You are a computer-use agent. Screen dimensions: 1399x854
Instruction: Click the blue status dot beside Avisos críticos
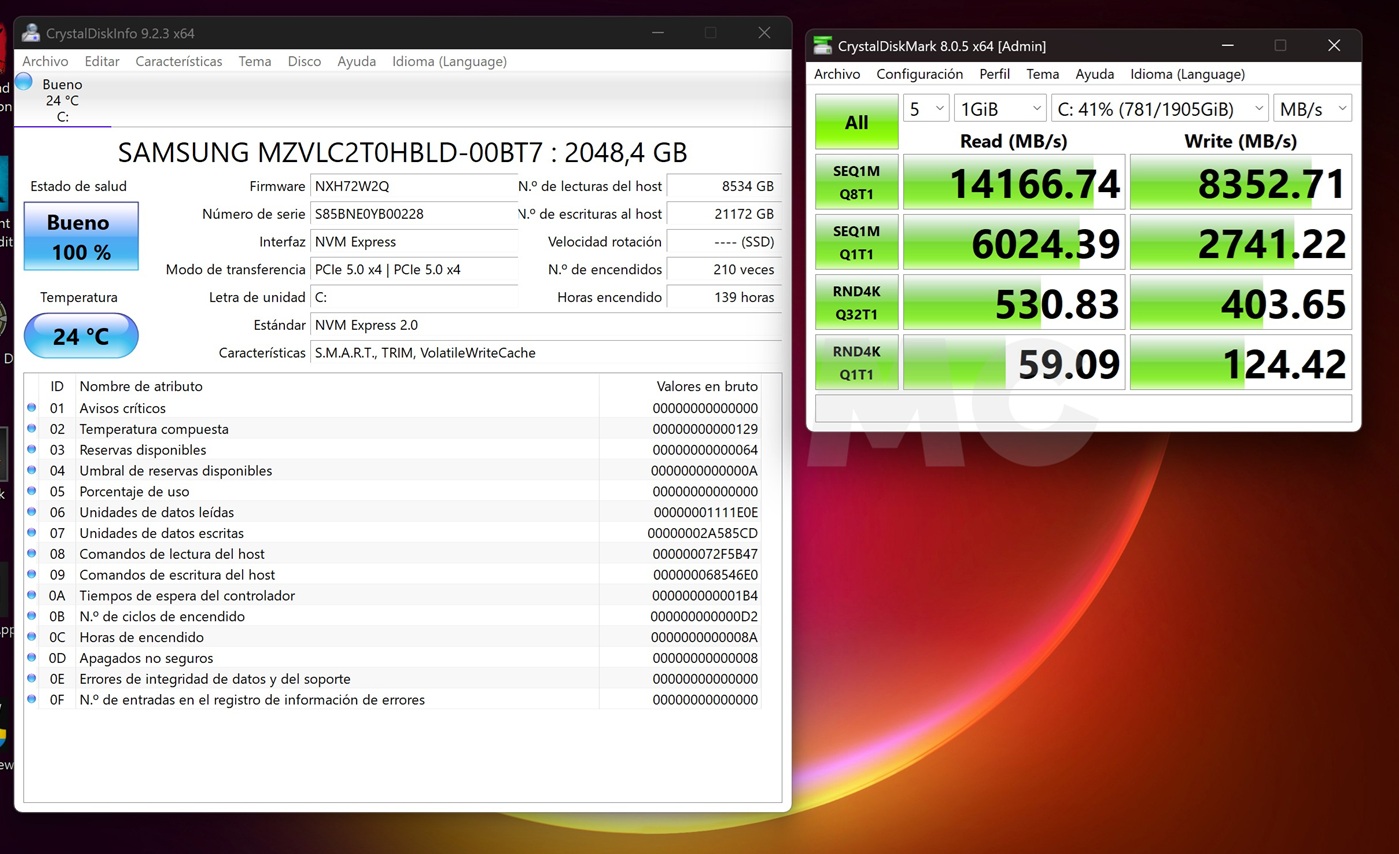click(30, 408)
